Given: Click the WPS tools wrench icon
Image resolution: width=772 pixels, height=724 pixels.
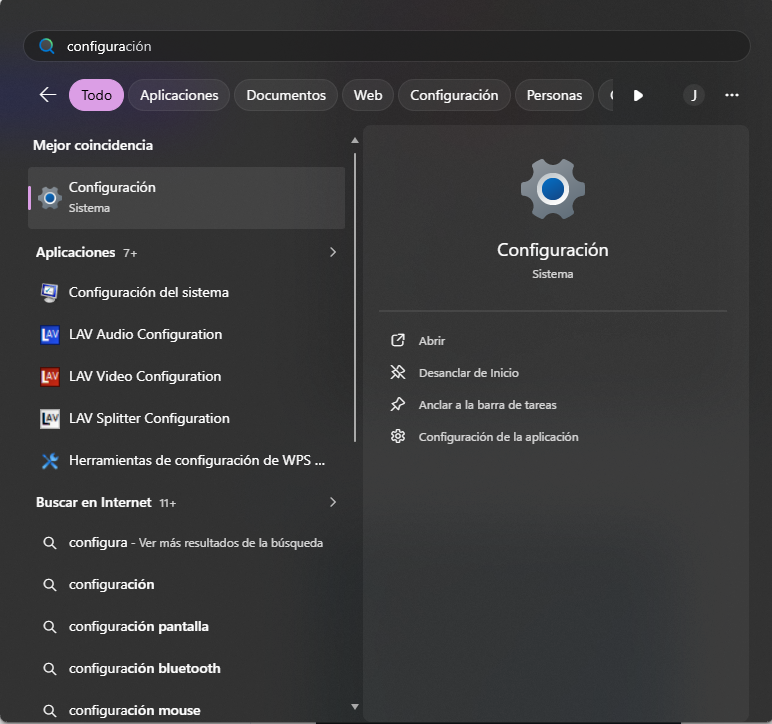Looking at the screenshot, I should (49, 461).
